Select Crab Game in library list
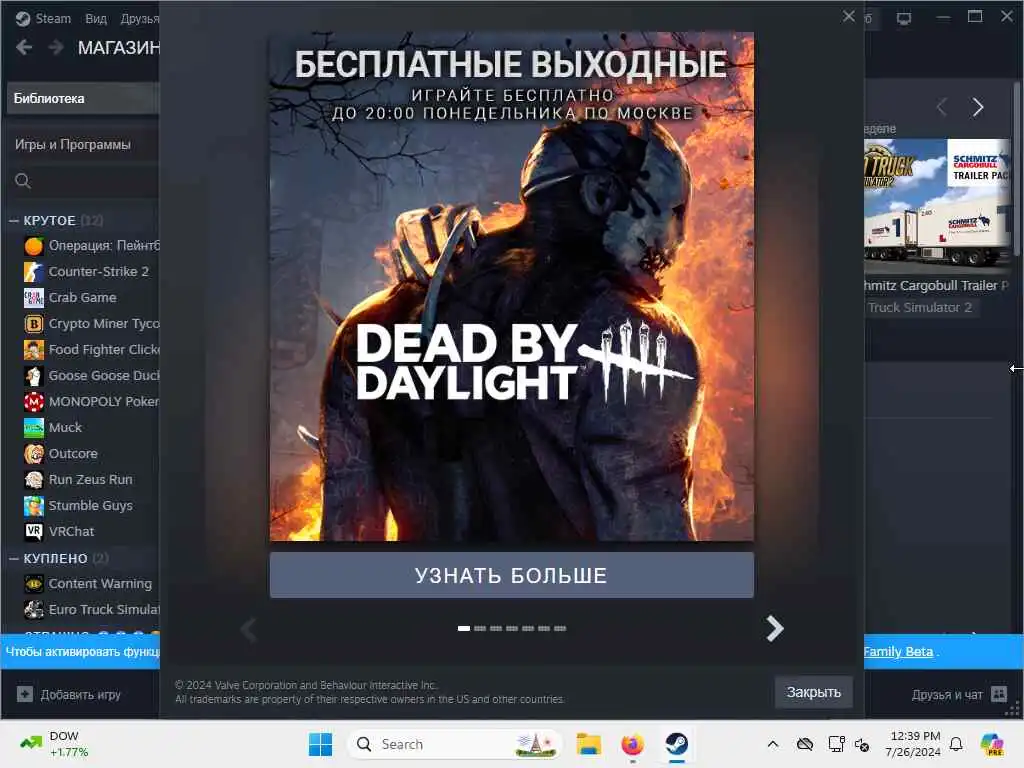This screenshot has width=1024, height=768. coord(82,297)
